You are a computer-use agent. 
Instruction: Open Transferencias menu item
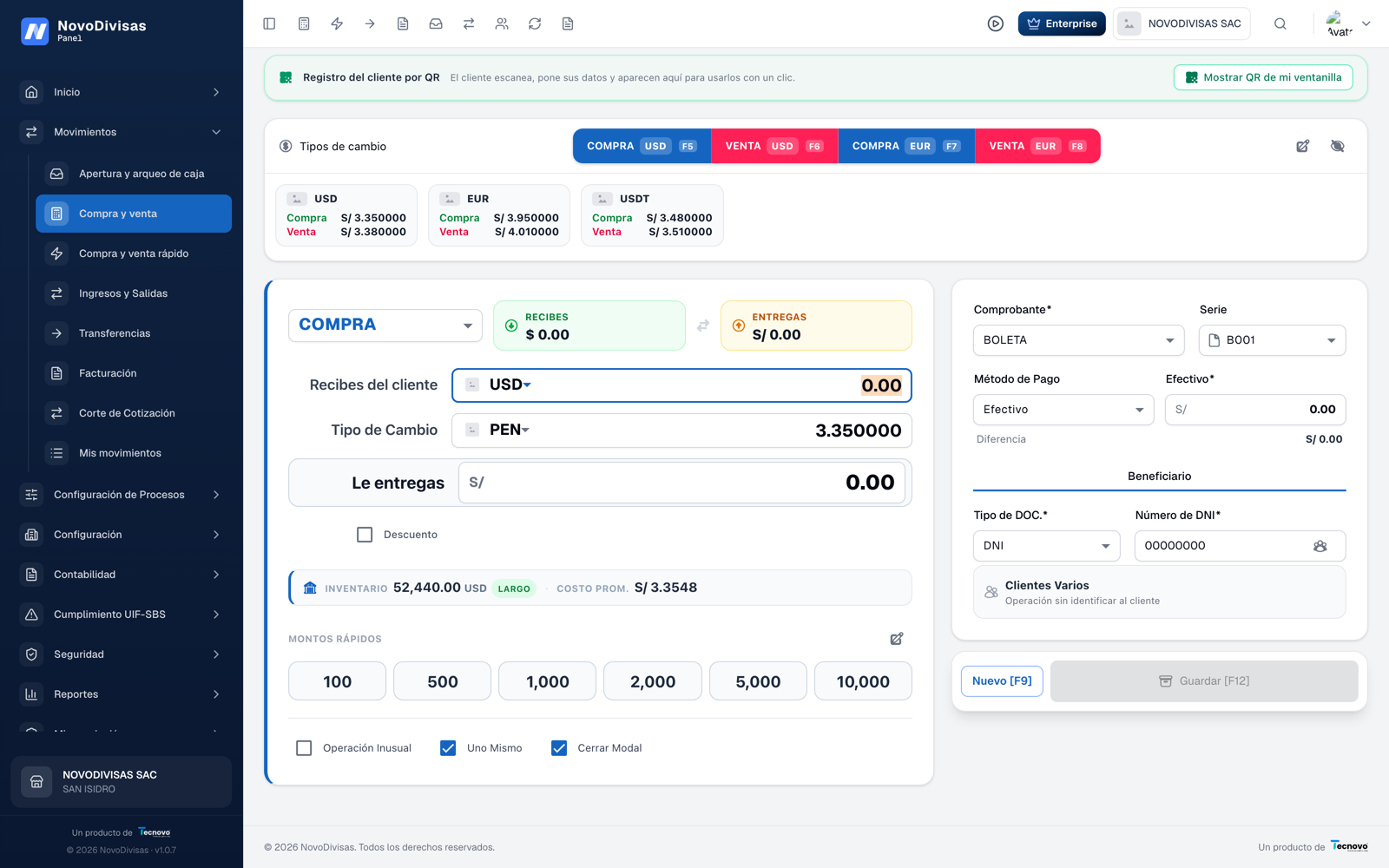pyautogui.click(x=134, y=333)
